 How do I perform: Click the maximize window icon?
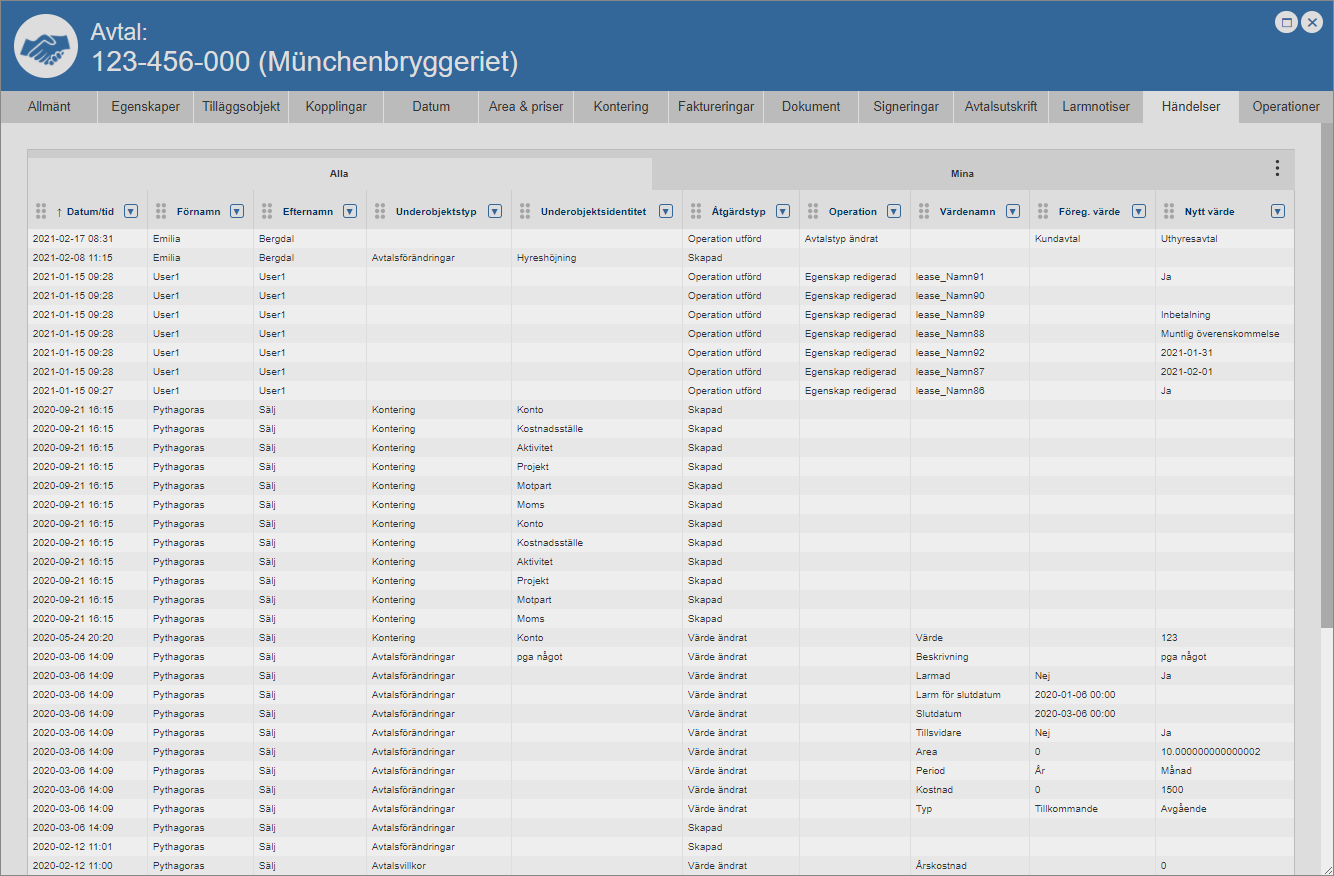1287,22
